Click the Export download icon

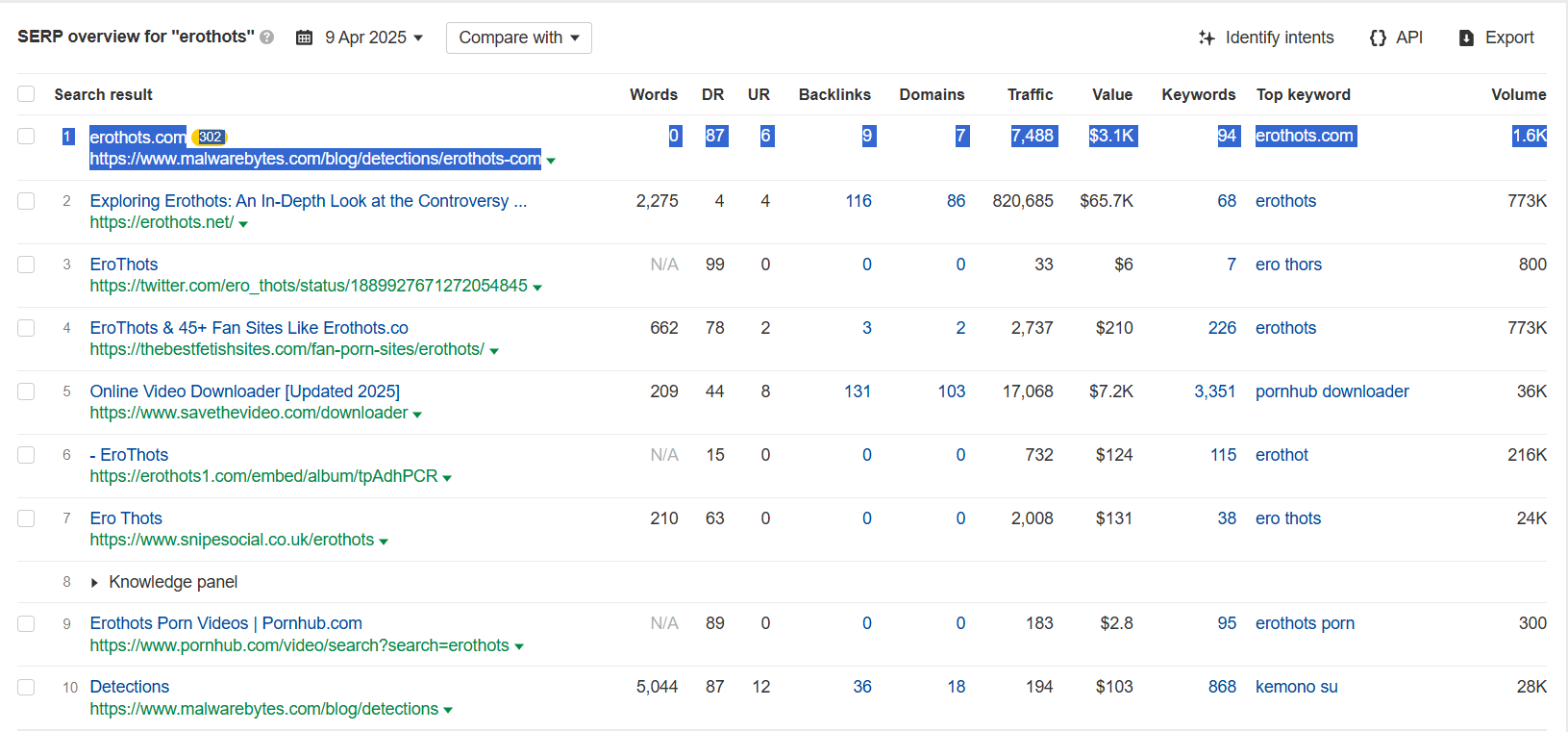(x=1466, y=38)
